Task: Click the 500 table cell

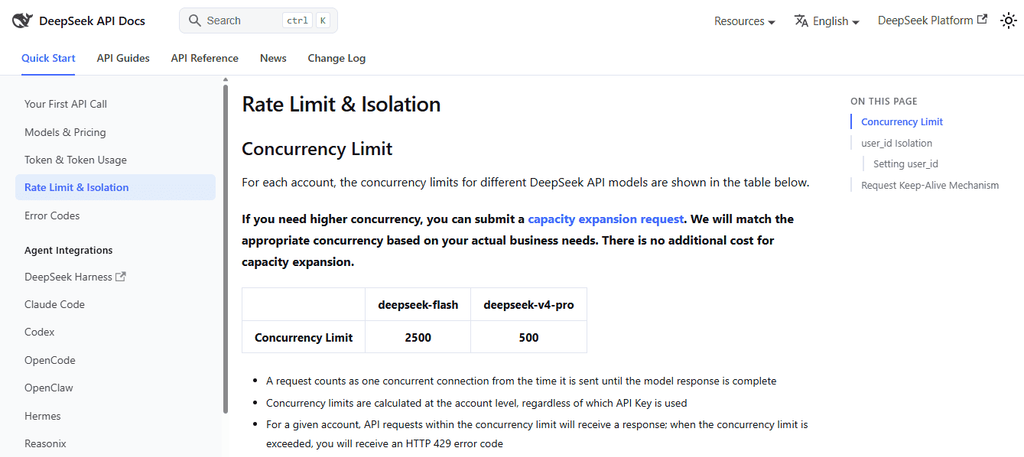Action: click(528, 338)
